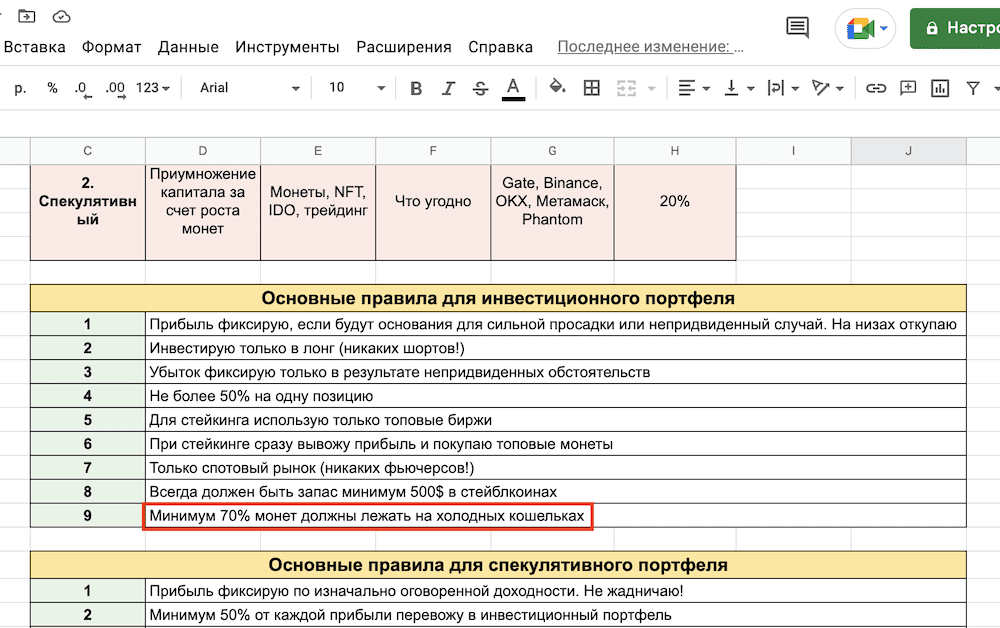Click the 'Всегда должен быть запас' cell
This screenshot has height=628, width=1000.
[x=556, y=492]
